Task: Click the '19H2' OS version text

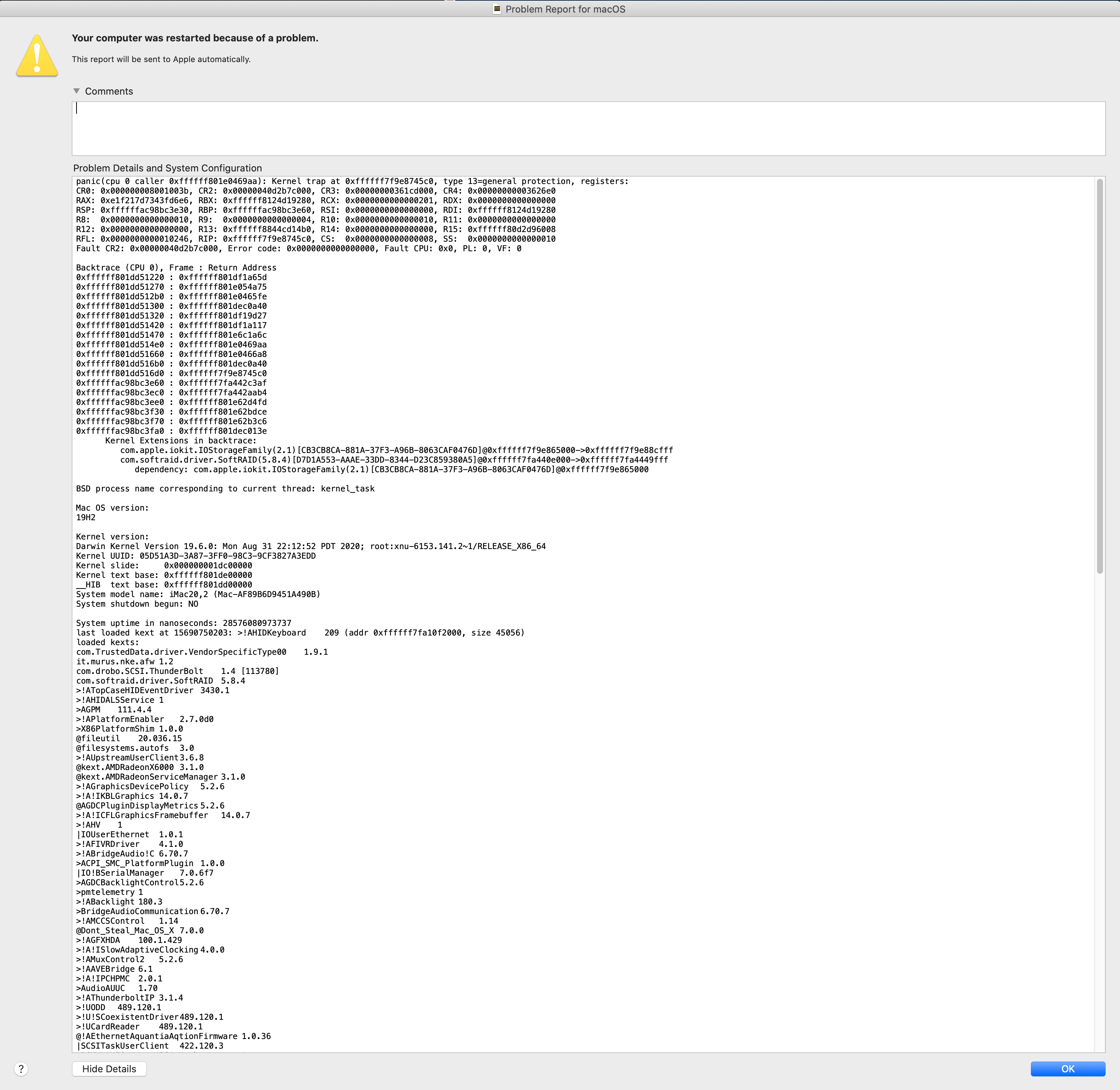Action: pos(86,518)
